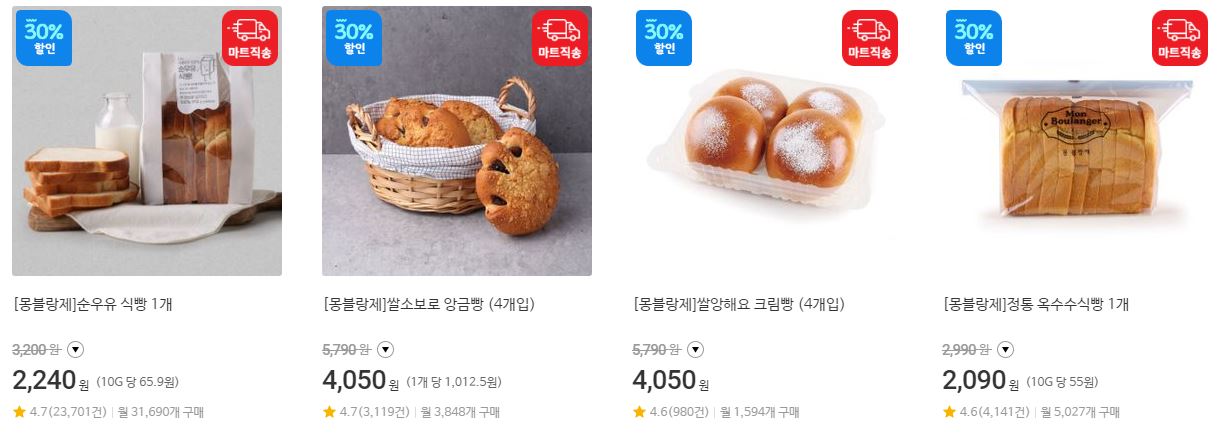The width and height of the screenshot is (1217, 437).
Task: Open the 쌀앙해요 크림빵 (4개입) product link
Action: coord(739,304)
